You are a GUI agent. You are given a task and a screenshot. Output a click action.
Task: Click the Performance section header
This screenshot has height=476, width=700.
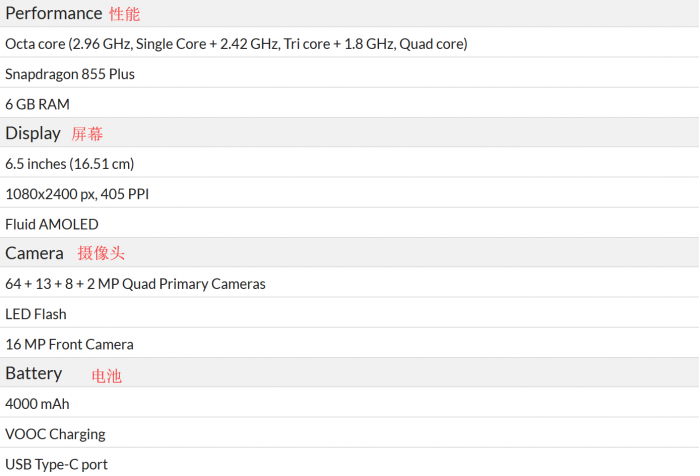click(53, 13)
